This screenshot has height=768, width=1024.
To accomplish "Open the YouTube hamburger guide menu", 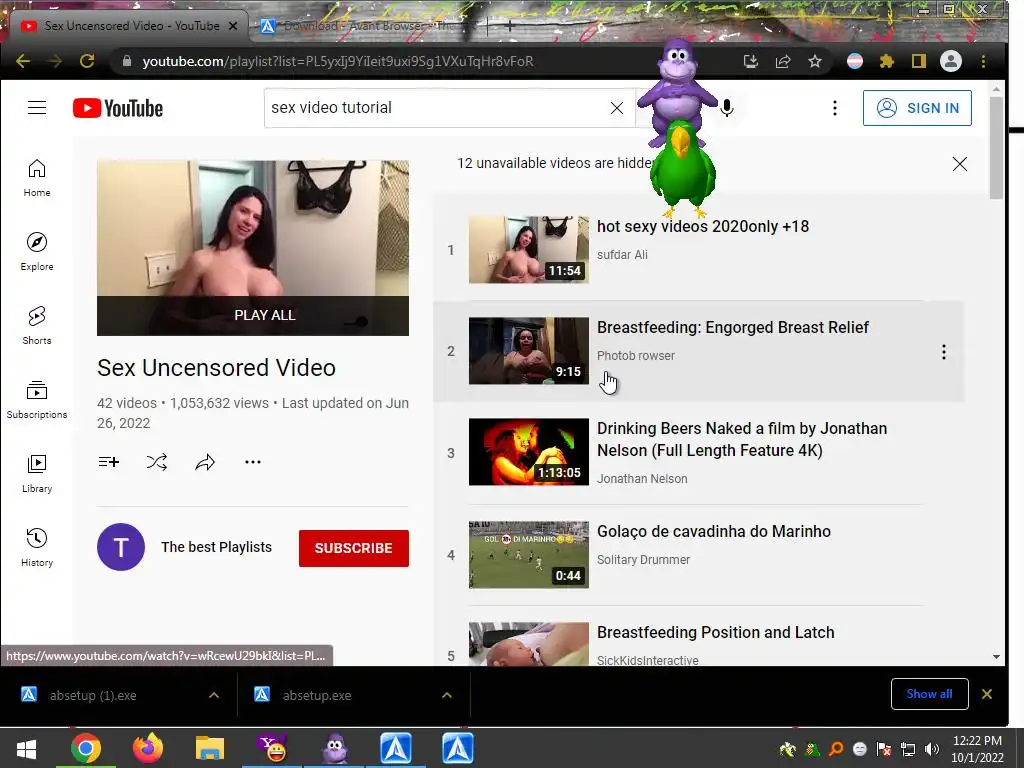I will point(37,108).
